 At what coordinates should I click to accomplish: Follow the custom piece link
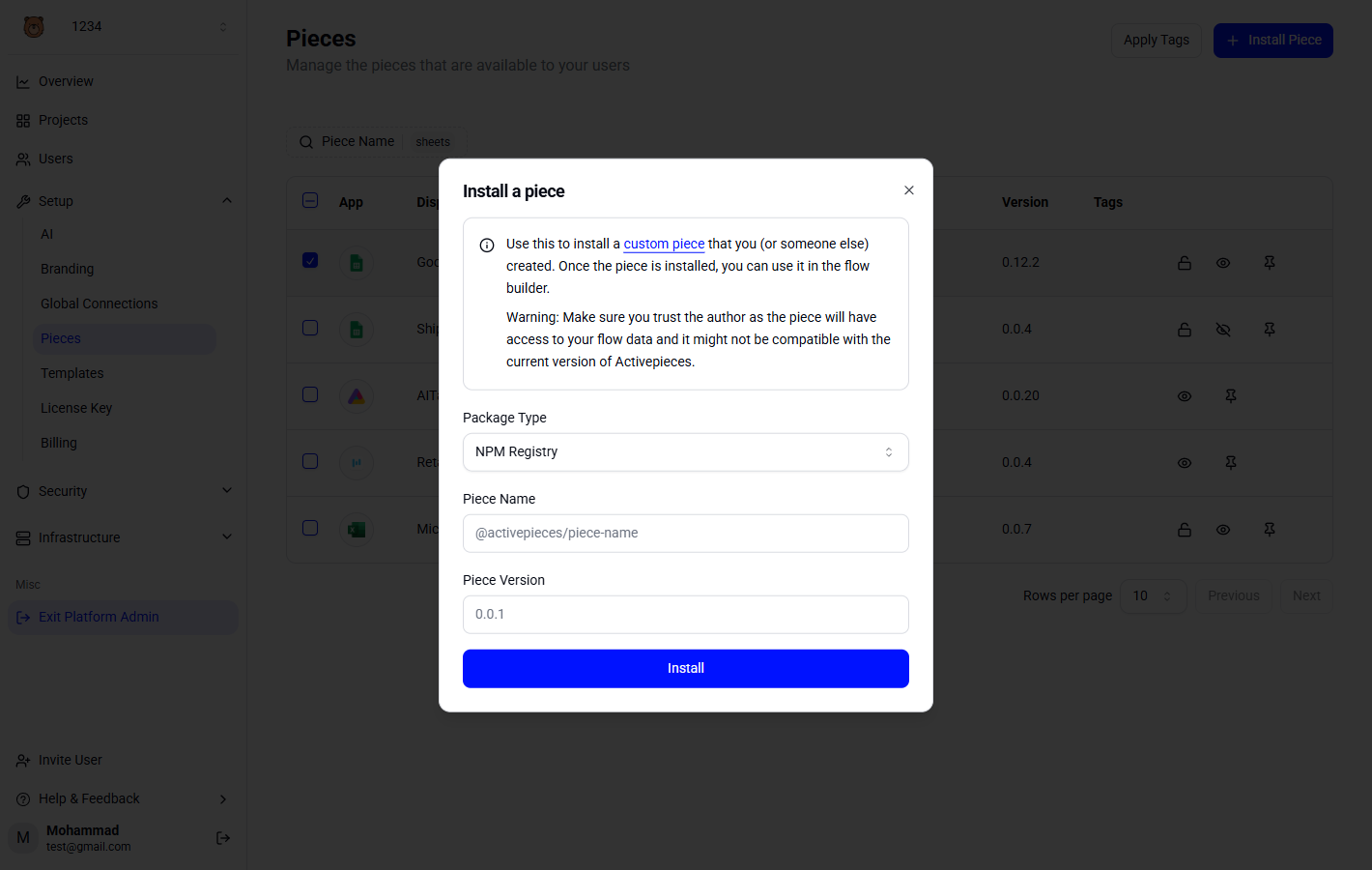pos(664,244)
